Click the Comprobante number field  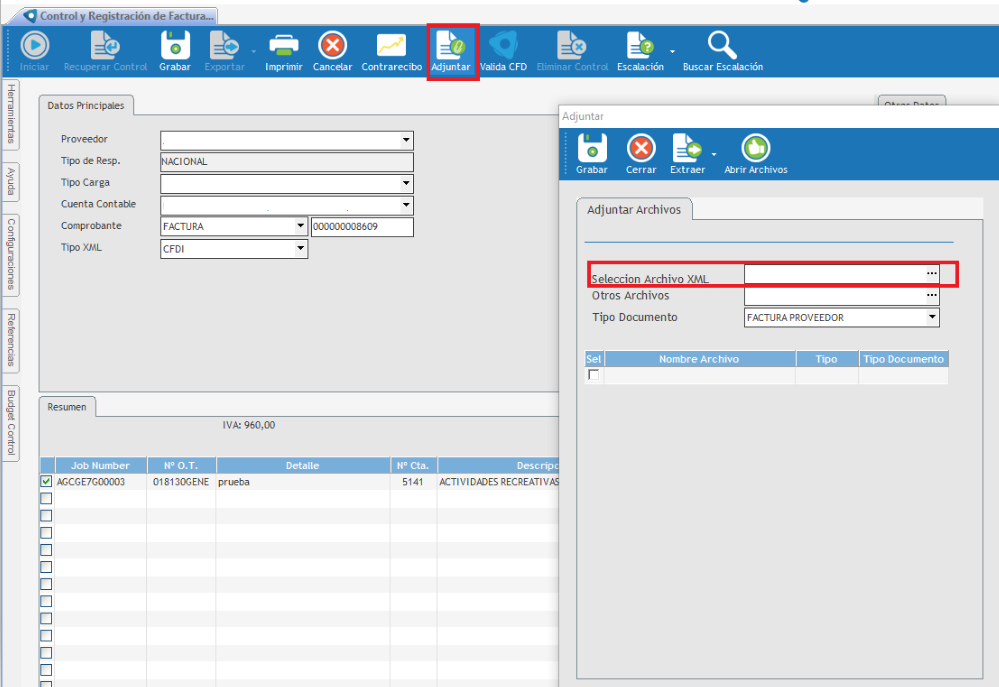[362, 227]
